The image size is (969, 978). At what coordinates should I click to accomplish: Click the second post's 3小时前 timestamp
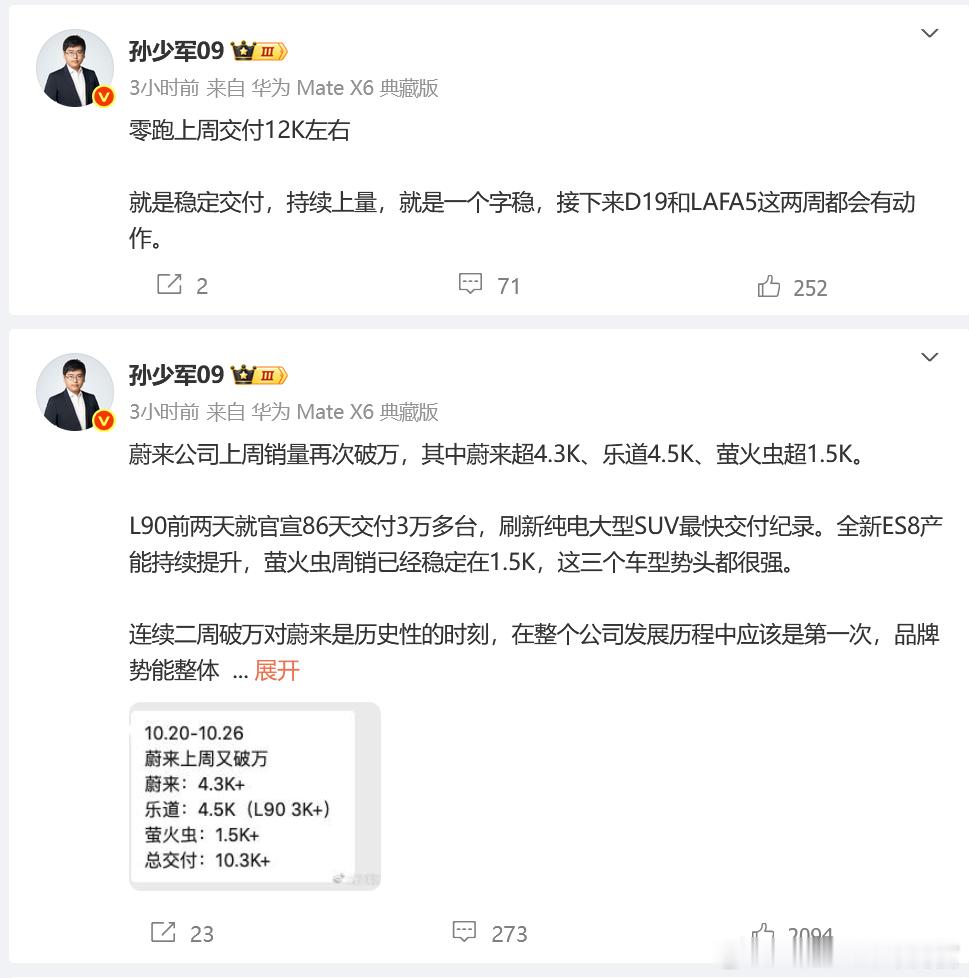pyautogui.click(x=164, y=412)
